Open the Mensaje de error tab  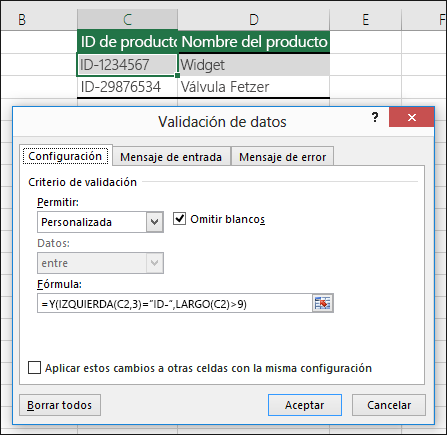tap(282, 157)
